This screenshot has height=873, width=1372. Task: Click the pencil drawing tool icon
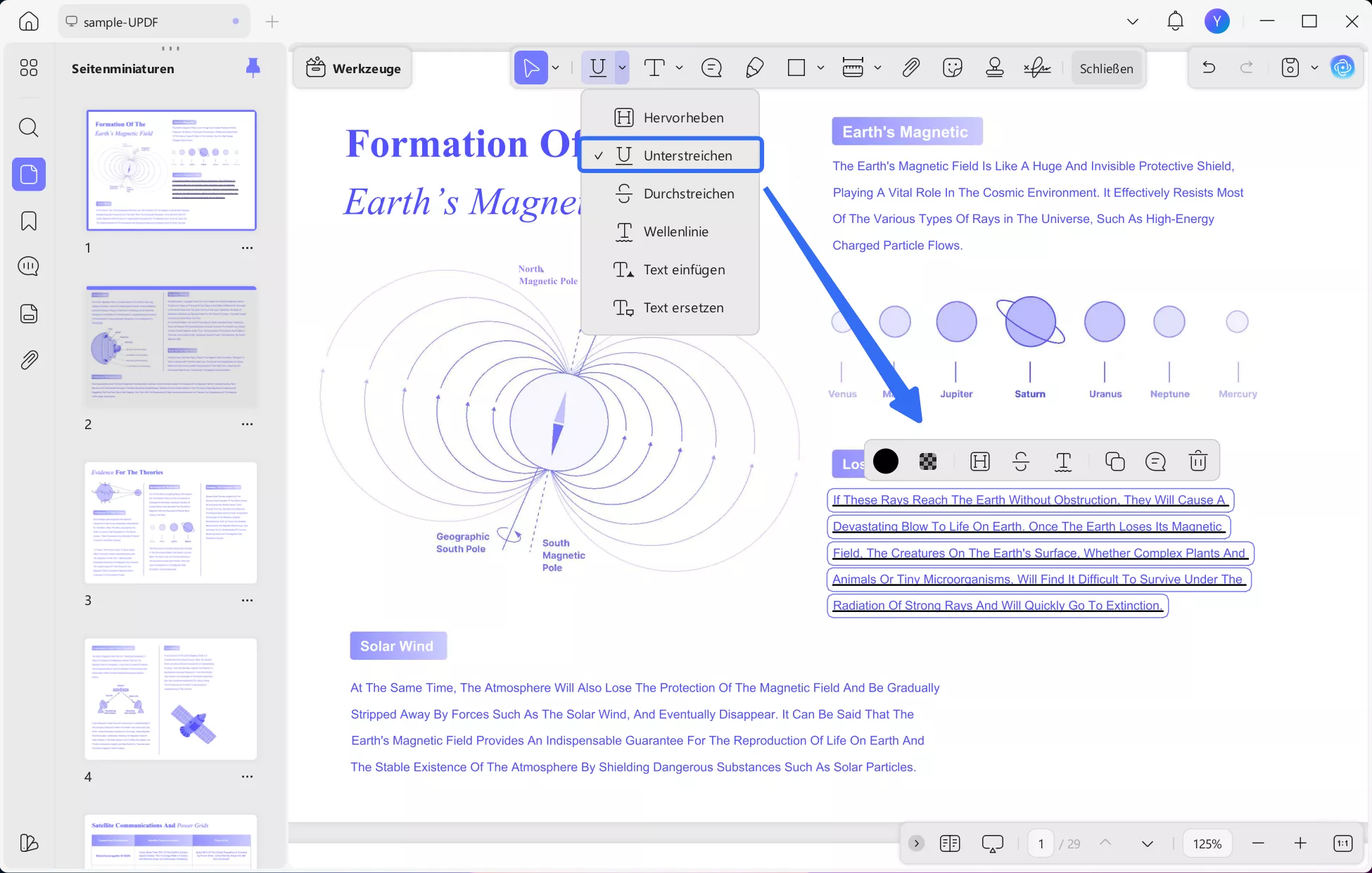754,68
